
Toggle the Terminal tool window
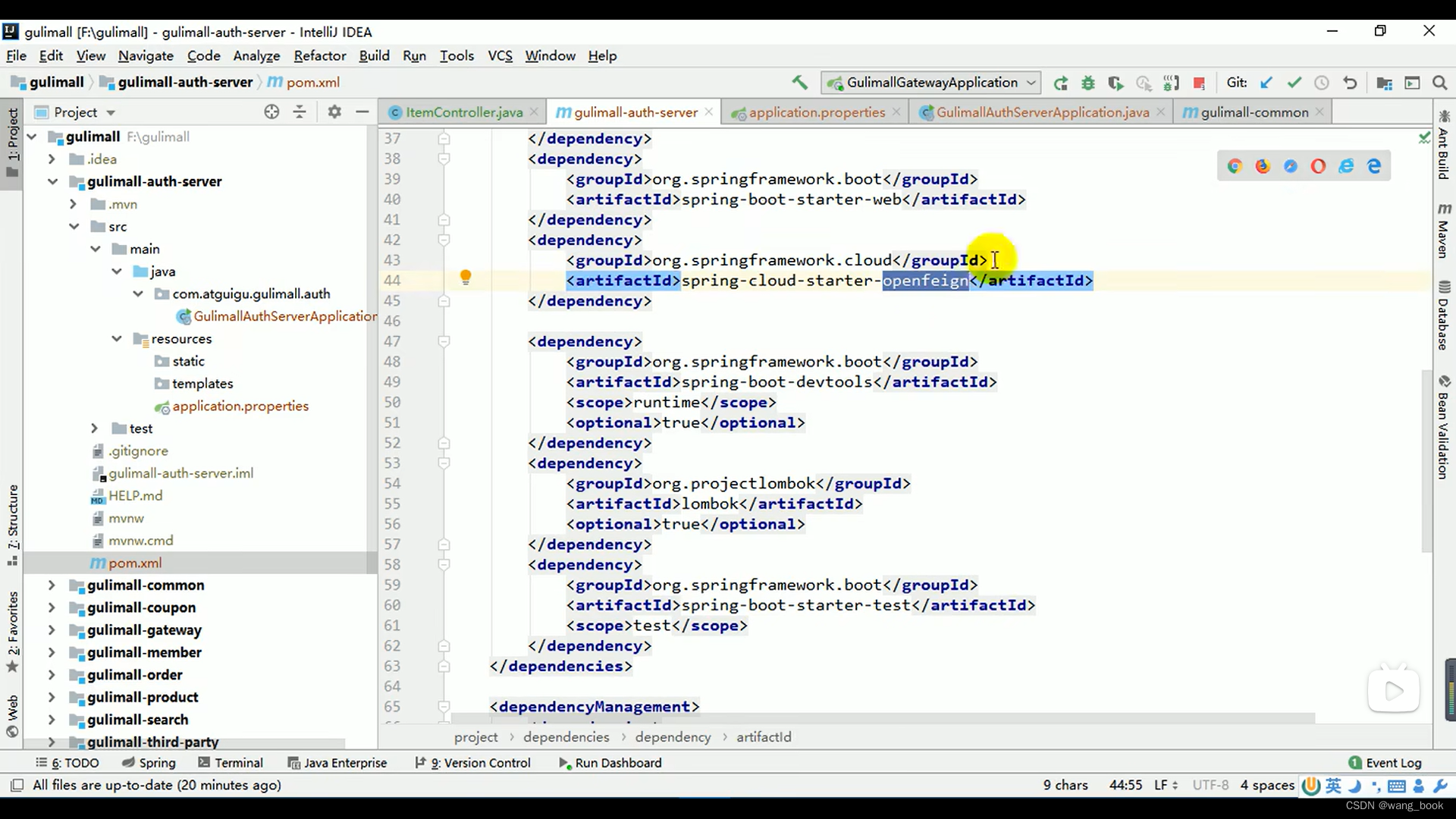[x=231, y=763]
